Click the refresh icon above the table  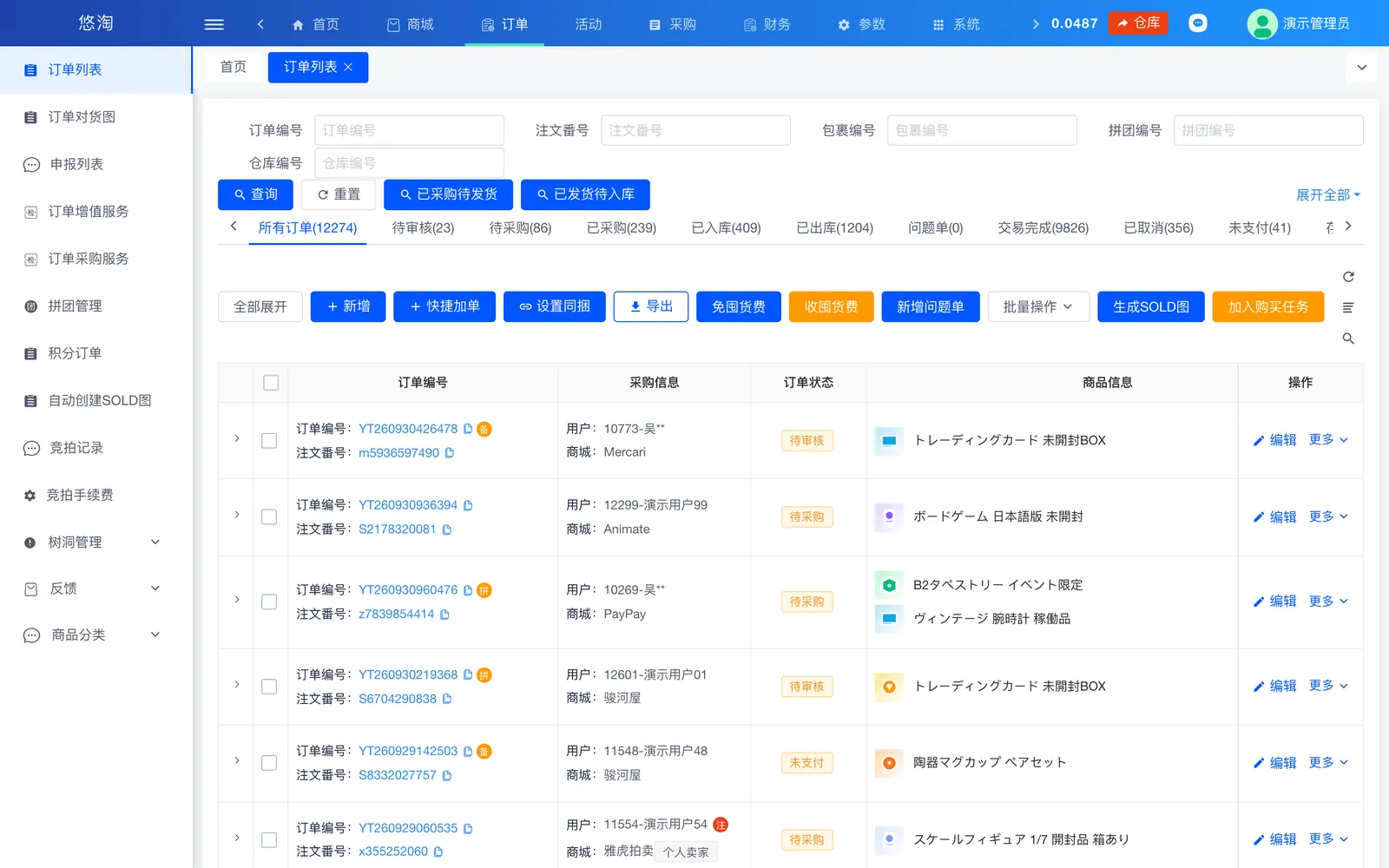(1348, 277)
